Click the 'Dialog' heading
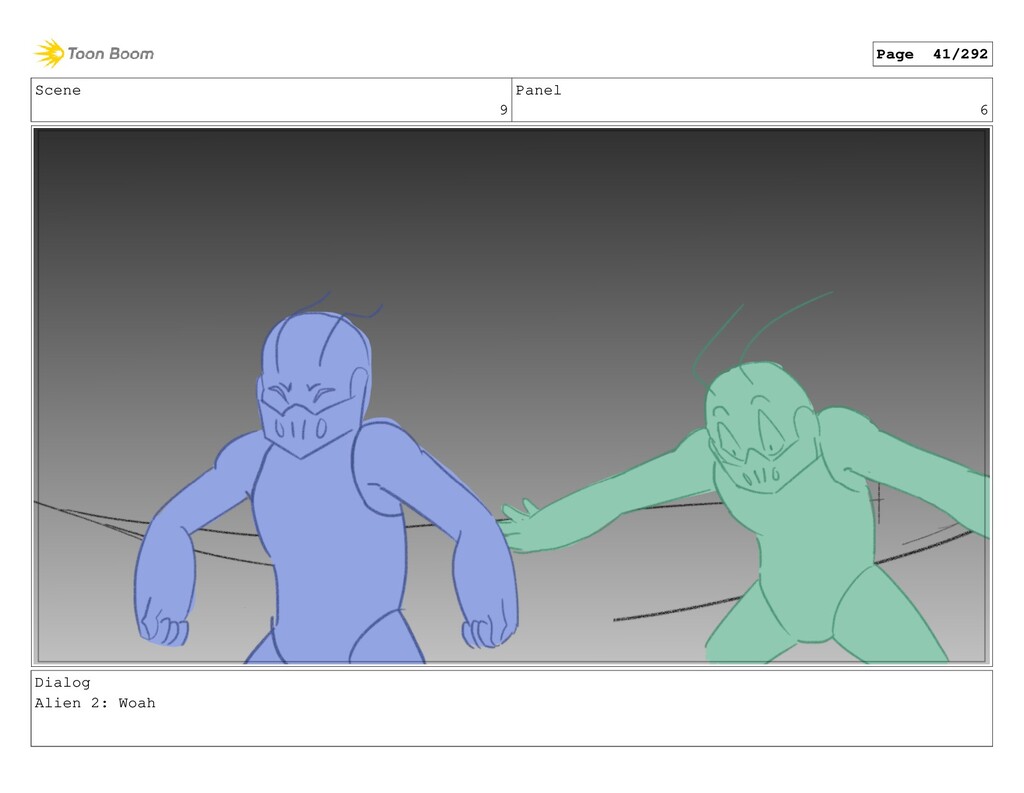Screen dimensions: 1024x793 point(63,683)
